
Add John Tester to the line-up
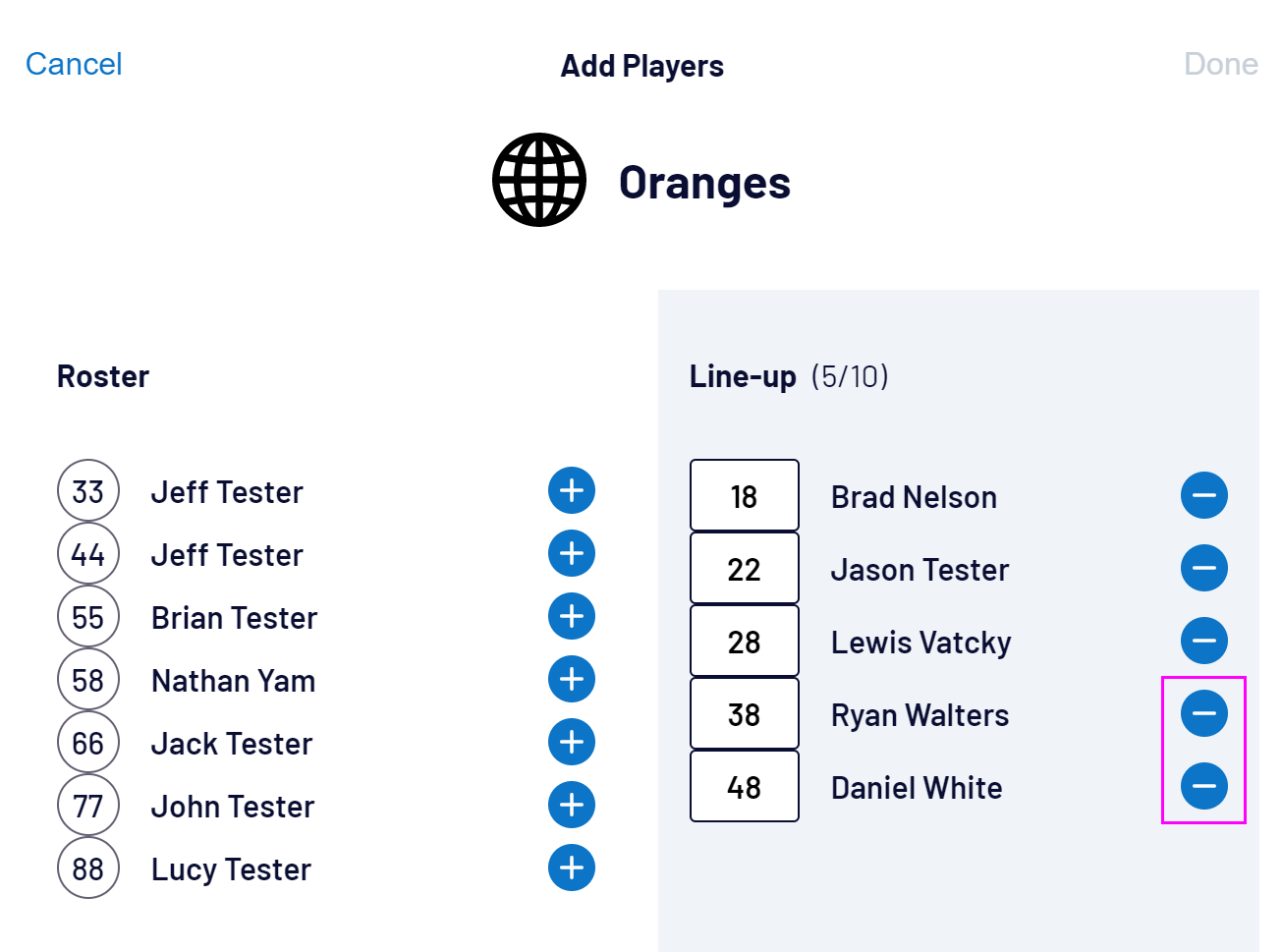click(x=572, y=806)
